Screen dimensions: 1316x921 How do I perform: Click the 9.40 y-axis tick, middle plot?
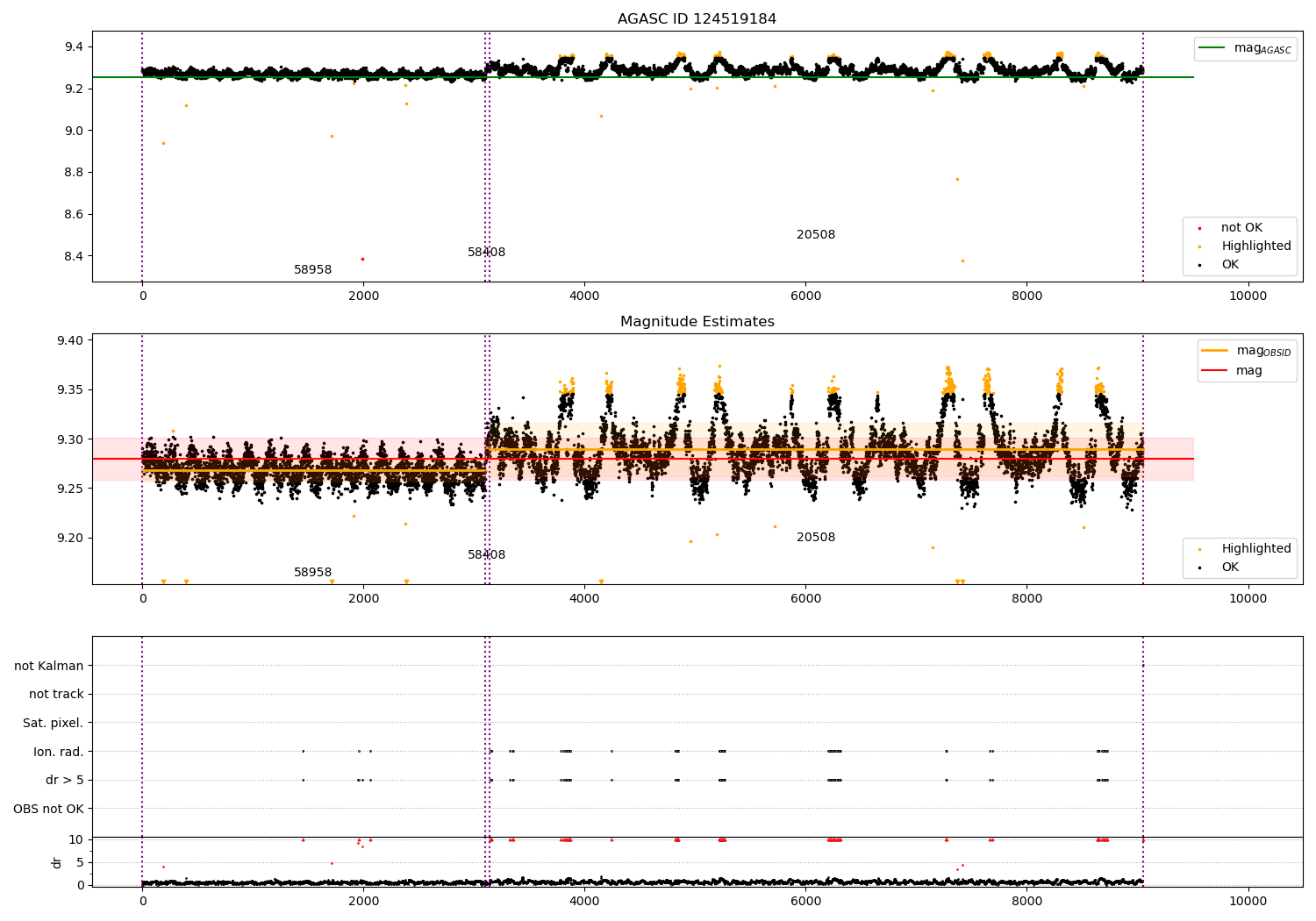(68, 340)
